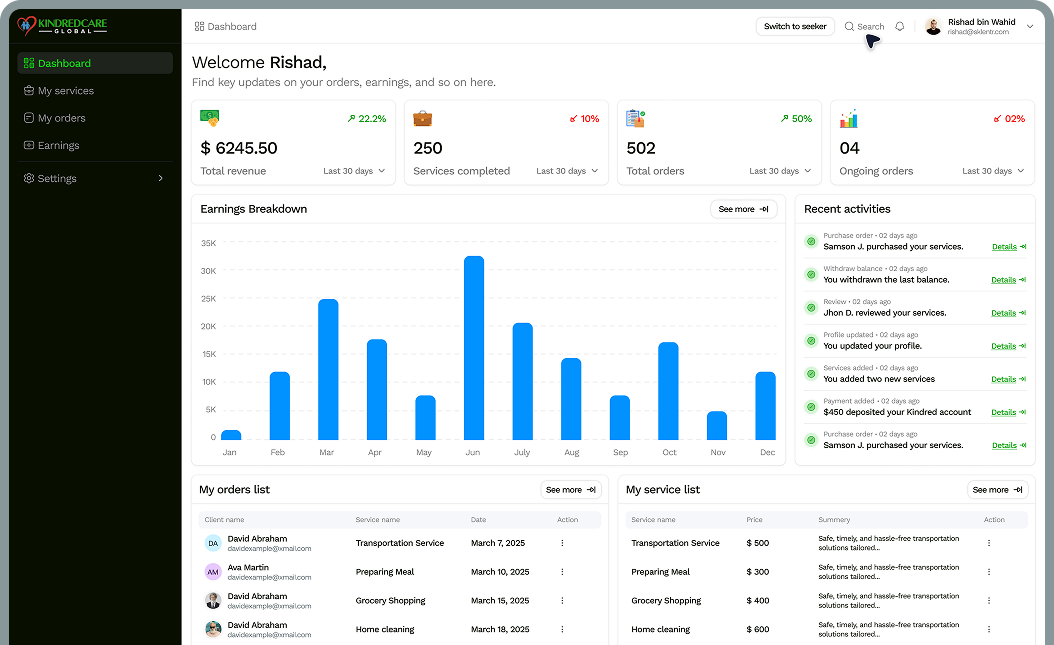Click the notification bell icon

(899, 27)
